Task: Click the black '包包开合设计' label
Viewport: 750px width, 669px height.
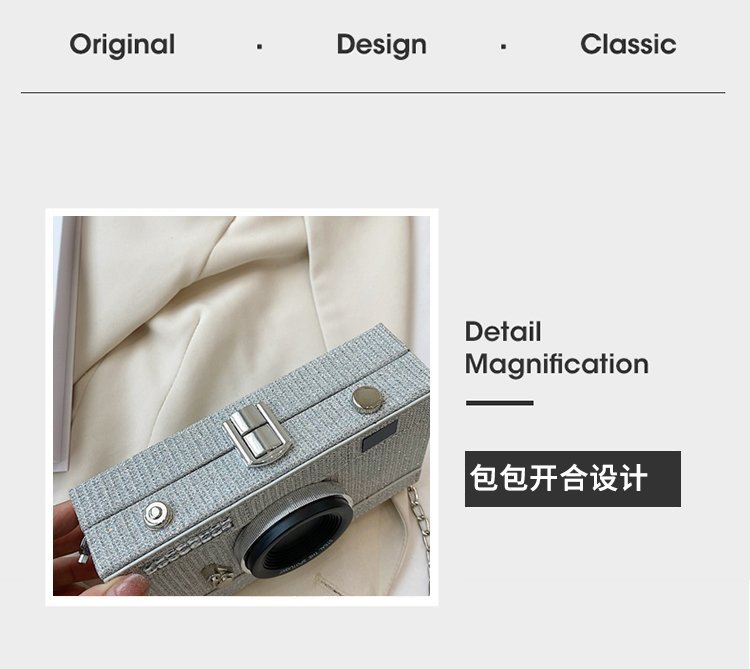Action: pos(573,479)
